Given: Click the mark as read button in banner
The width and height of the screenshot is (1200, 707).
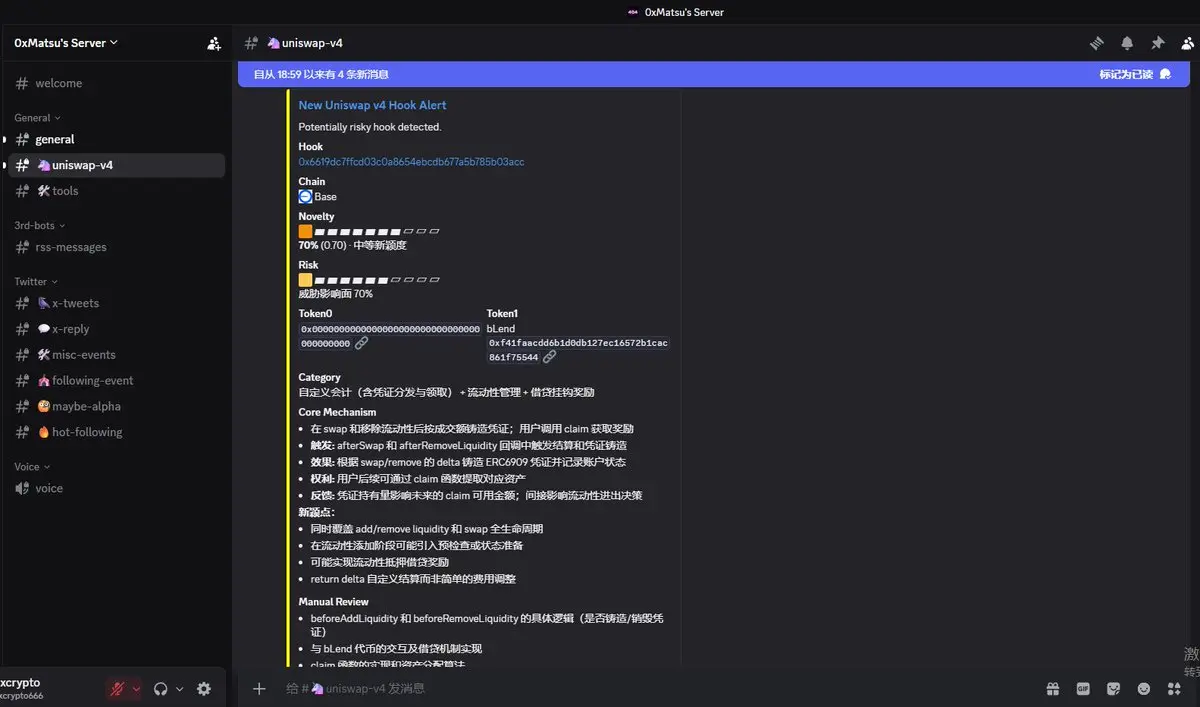Looking at the screenshot, I should pos(1135,74).
